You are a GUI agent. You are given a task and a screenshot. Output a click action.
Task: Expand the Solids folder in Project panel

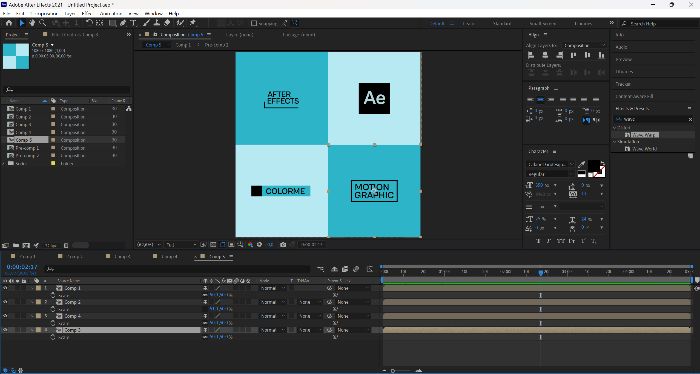coord(4,163)
